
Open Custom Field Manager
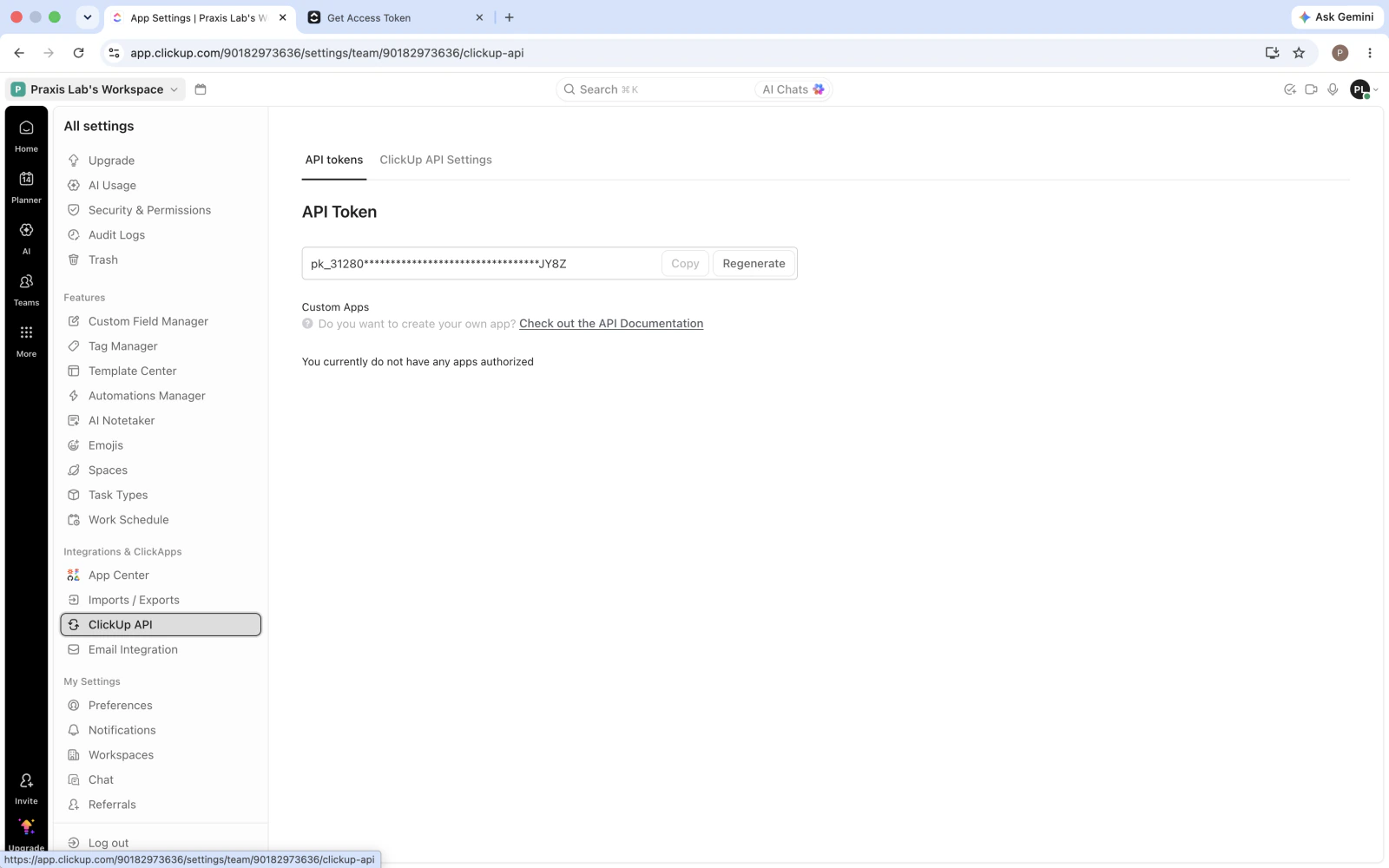coord(160,321)
